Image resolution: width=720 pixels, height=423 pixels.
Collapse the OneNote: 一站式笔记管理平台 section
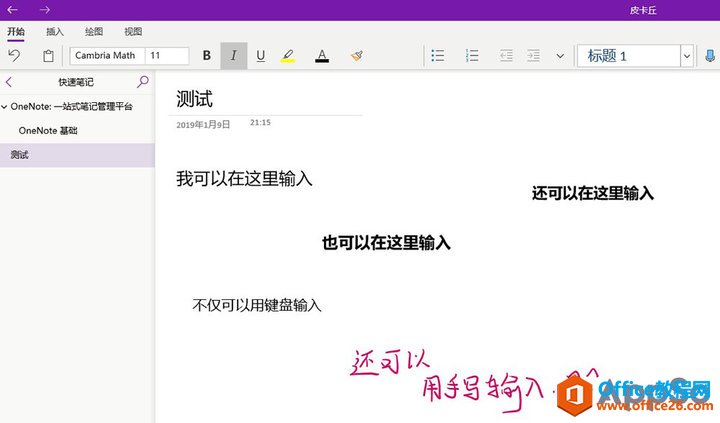[5, 106]
